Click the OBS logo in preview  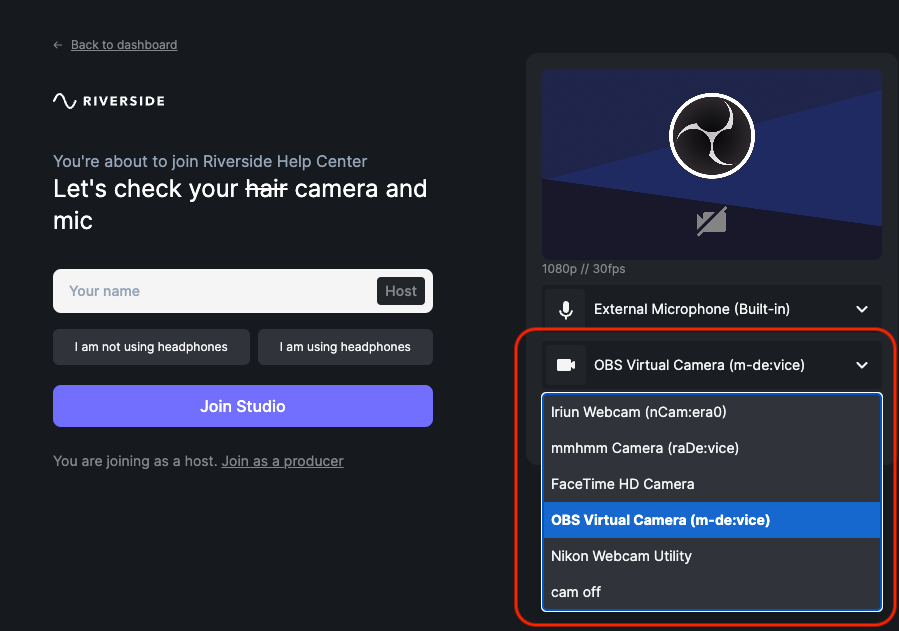point(712,136)
